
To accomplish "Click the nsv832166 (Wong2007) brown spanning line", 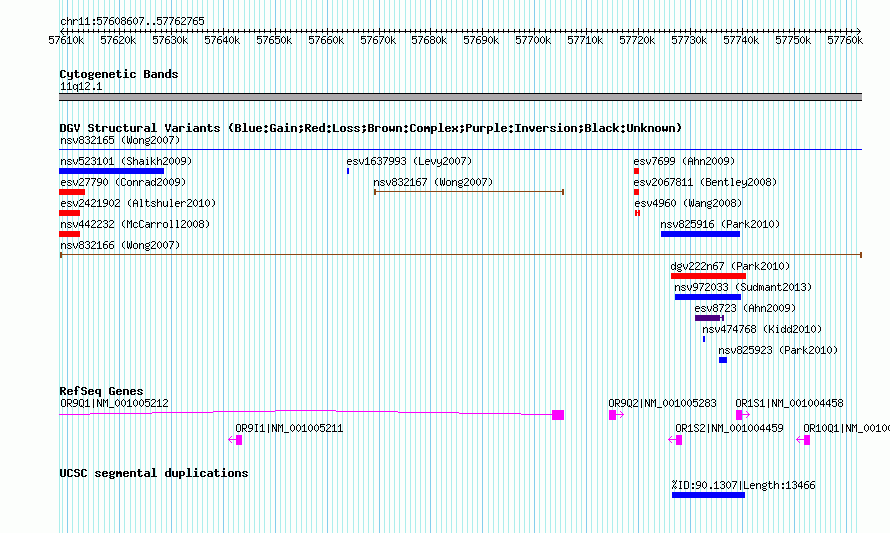I will (x=460, y=255).
